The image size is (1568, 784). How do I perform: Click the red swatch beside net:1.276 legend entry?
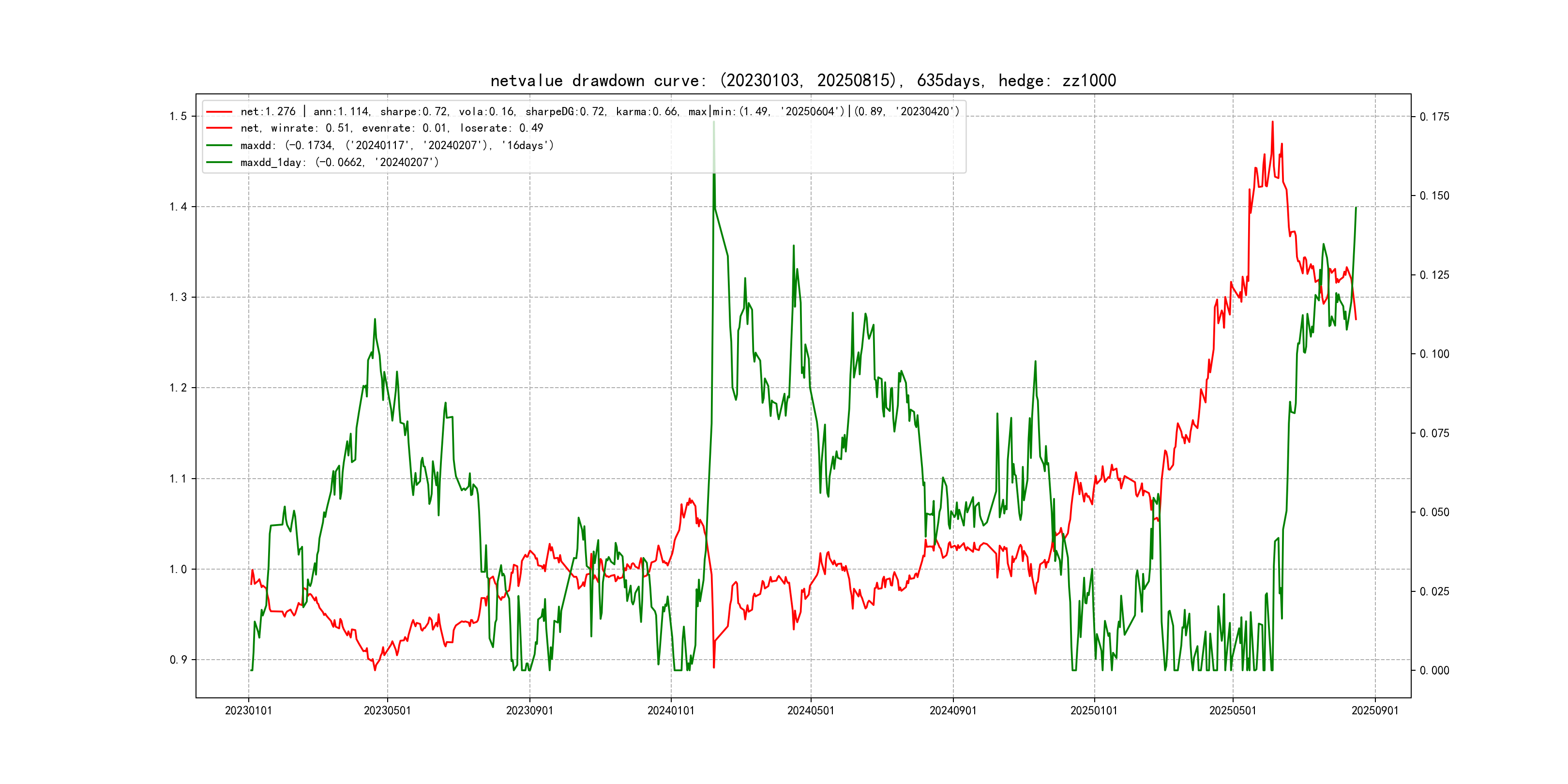click(219, 111)
